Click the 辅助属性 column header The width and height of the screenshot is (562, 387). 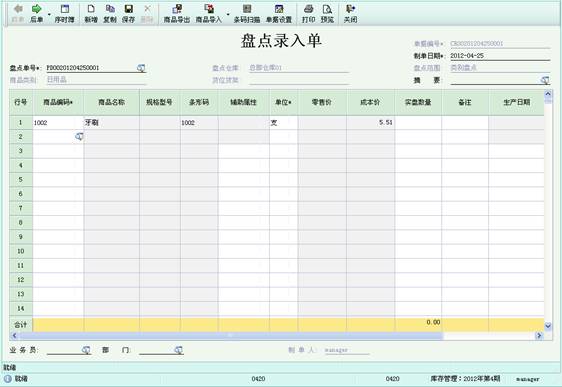tap(244, 102)
